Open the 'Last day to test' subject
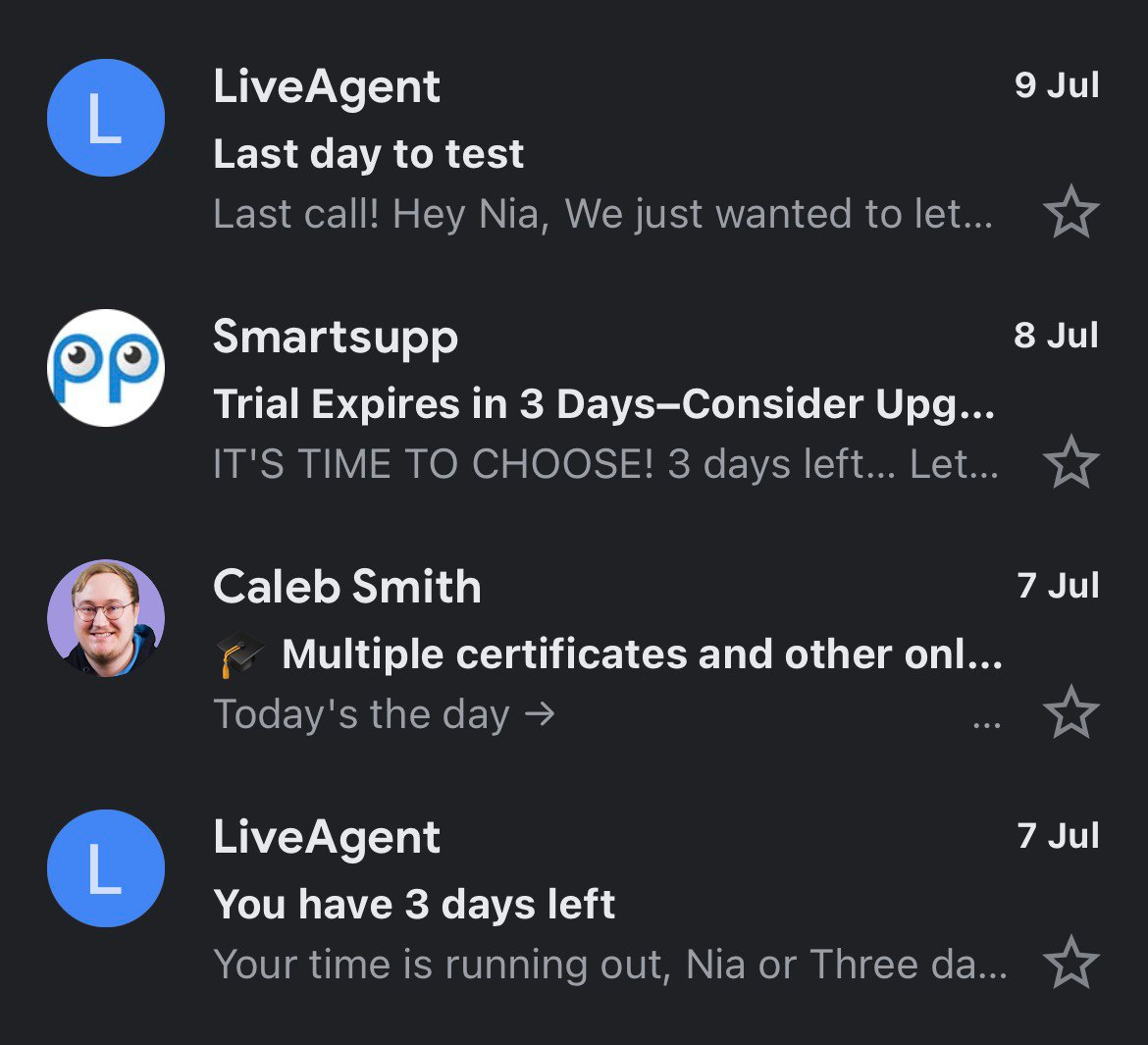This screenshot has width=1148, height=1045. [x=369, y=154]
